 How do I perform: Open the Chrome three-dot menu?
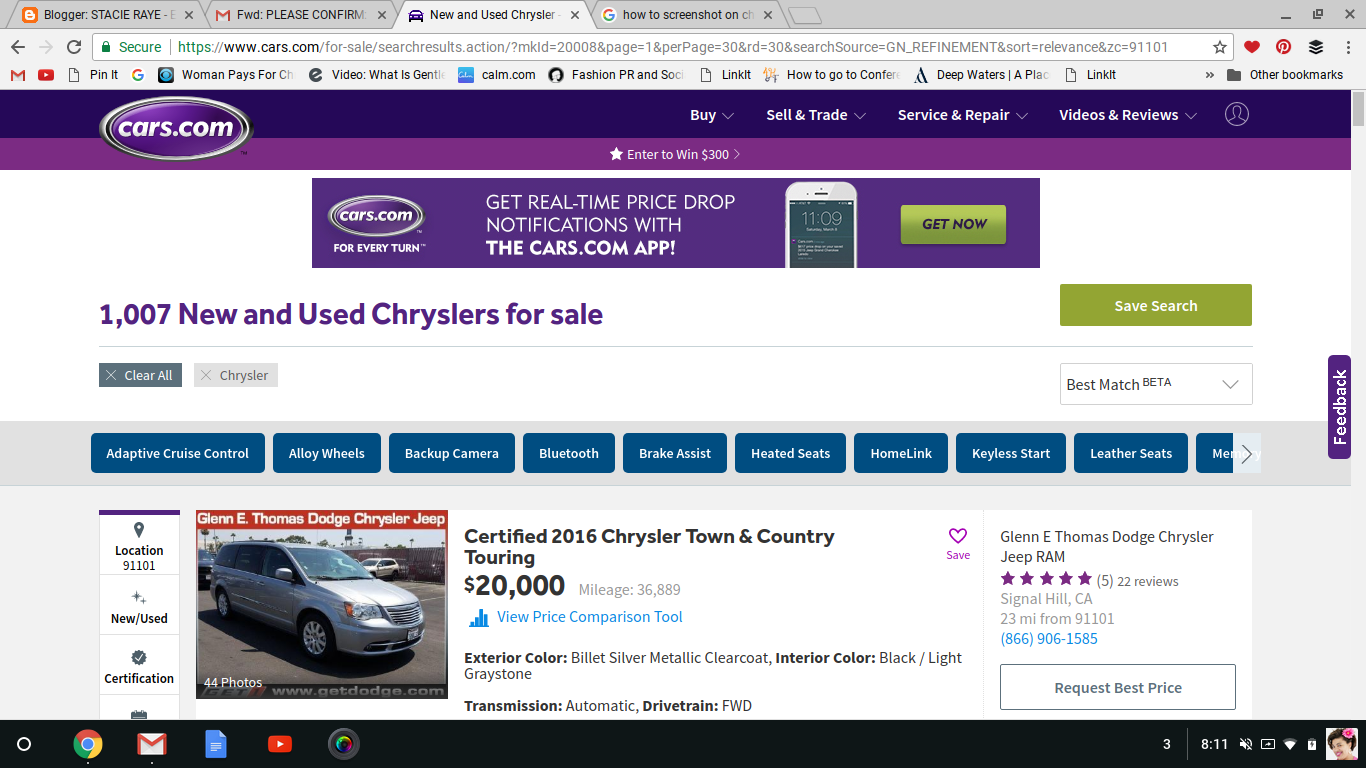point(1348,47)
